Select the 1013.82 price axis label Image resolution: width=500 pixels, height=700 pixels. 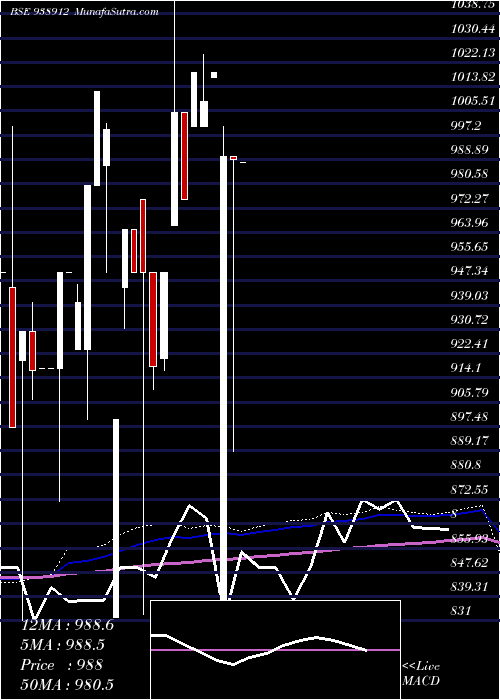tap(473, 77)
